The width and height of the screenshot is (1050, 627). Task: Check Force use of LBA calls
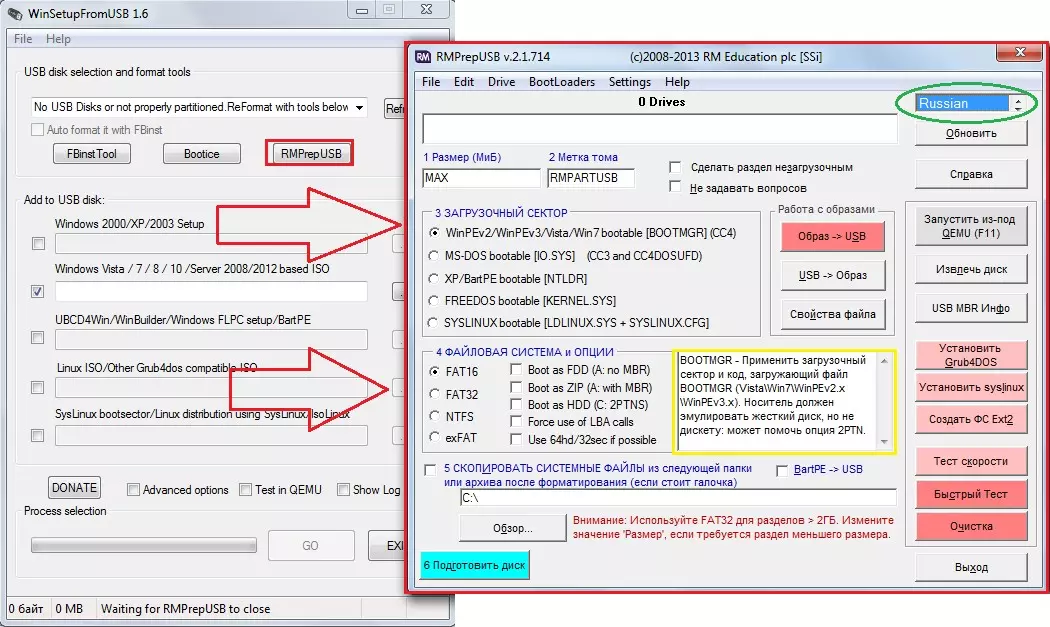click(x=516, y=421)
